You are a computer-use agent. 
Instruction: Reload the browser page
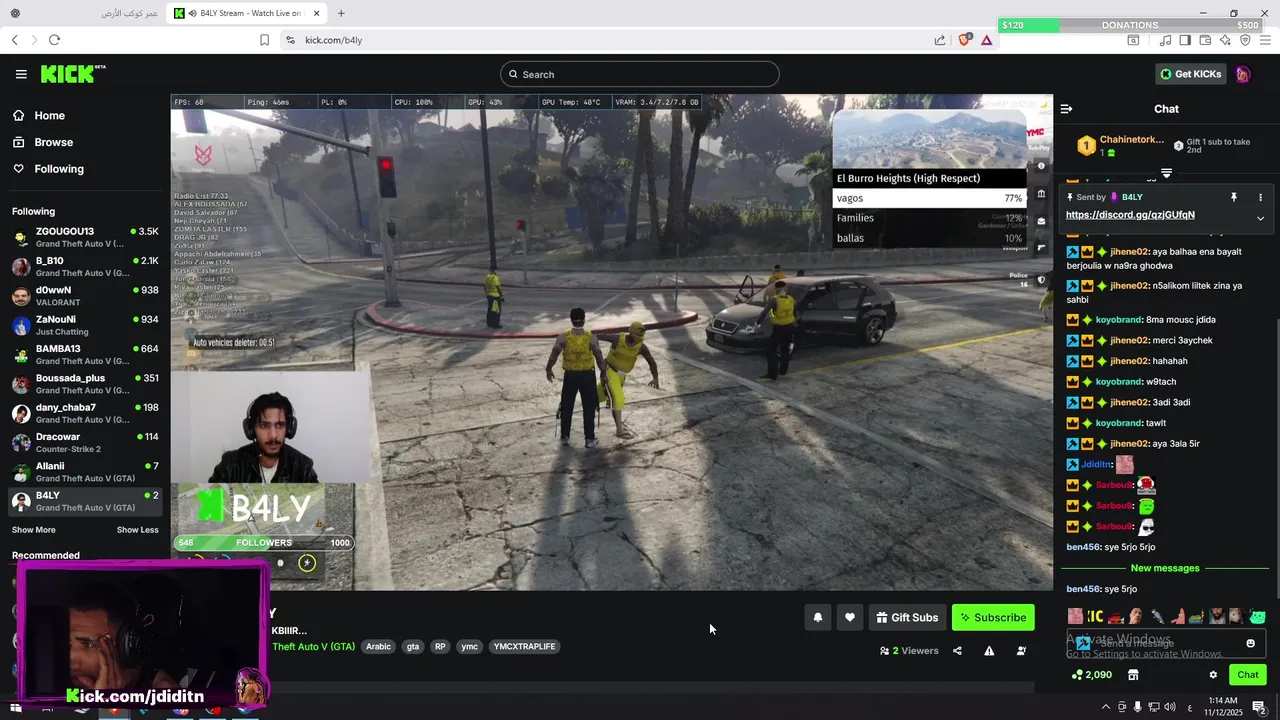point(54,40)
